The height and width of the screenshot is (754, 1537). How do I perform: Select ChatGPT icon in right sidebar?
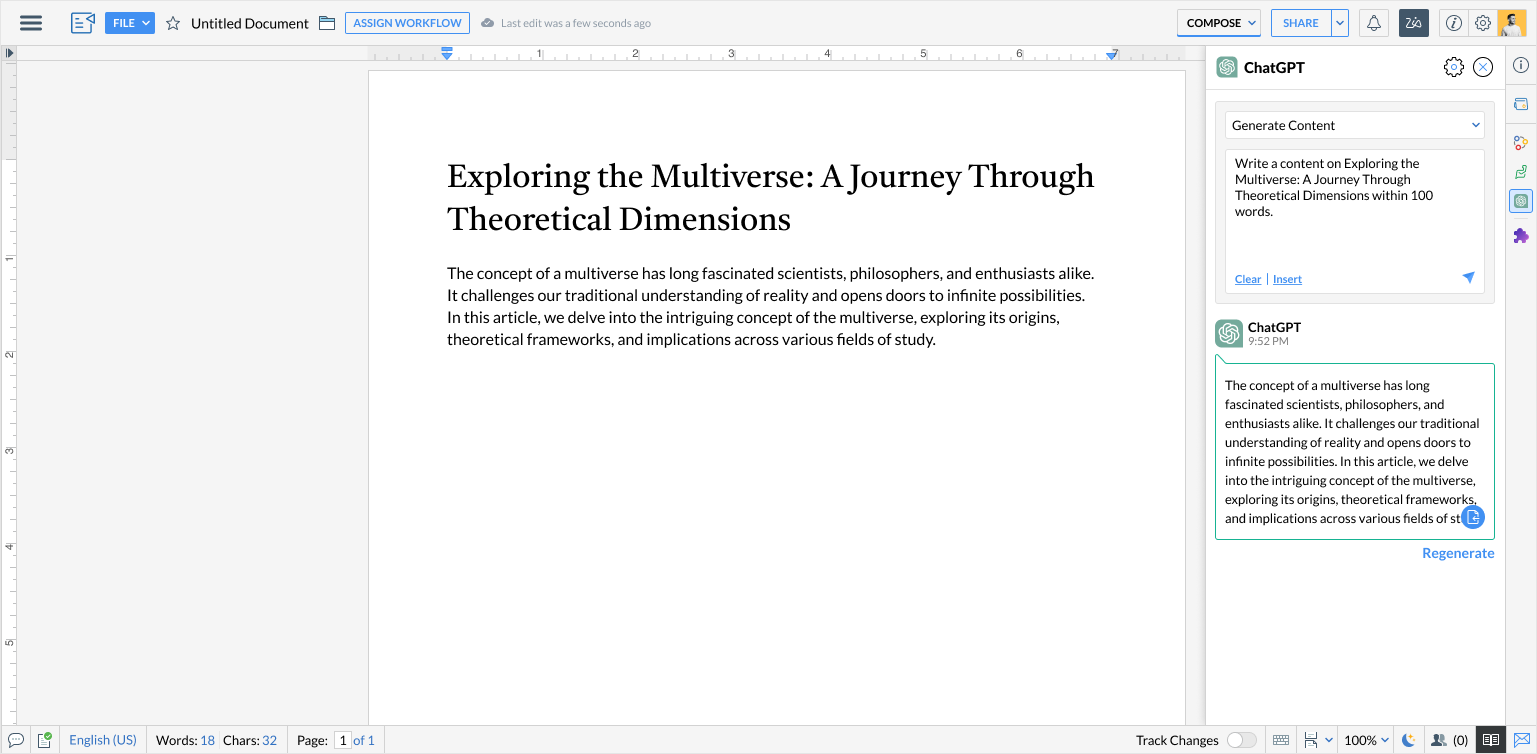click(x=1521, y=201)
